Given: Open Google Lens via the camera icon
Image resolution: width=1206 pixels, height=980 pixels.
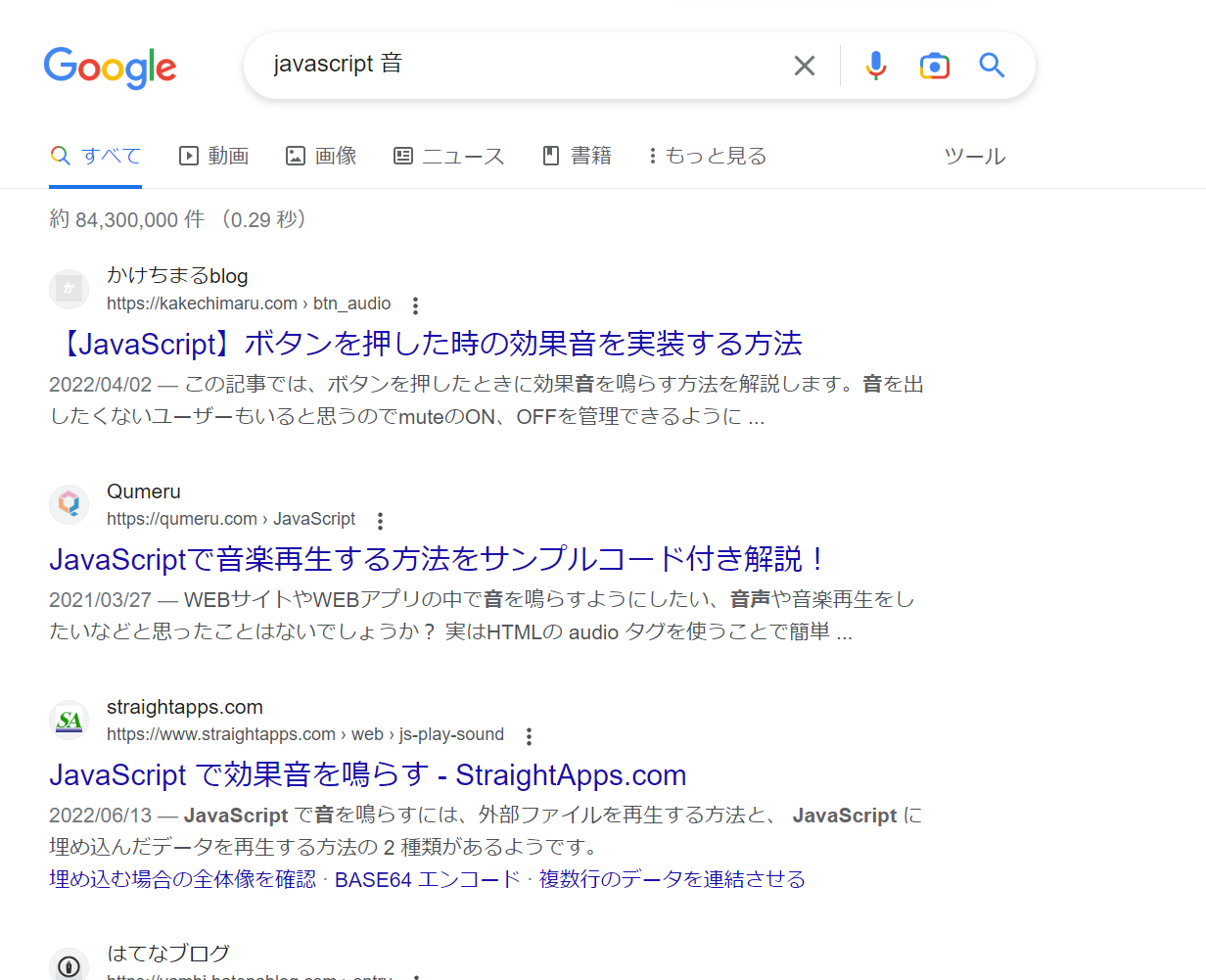Looking at the screenshot, I should pos(934,65).
